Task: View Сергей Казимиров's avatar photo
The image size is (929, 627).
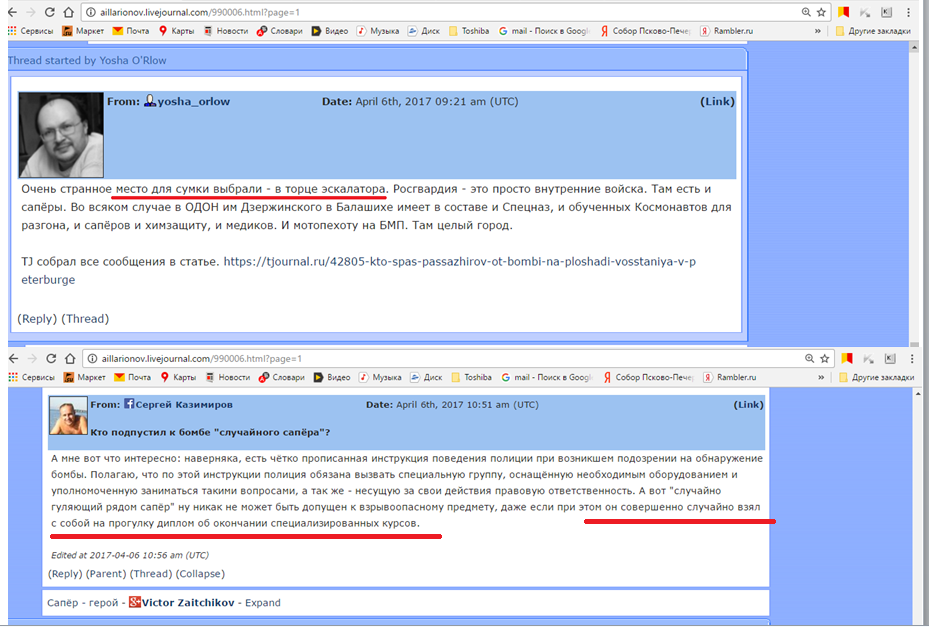Action: click(68, 416)
